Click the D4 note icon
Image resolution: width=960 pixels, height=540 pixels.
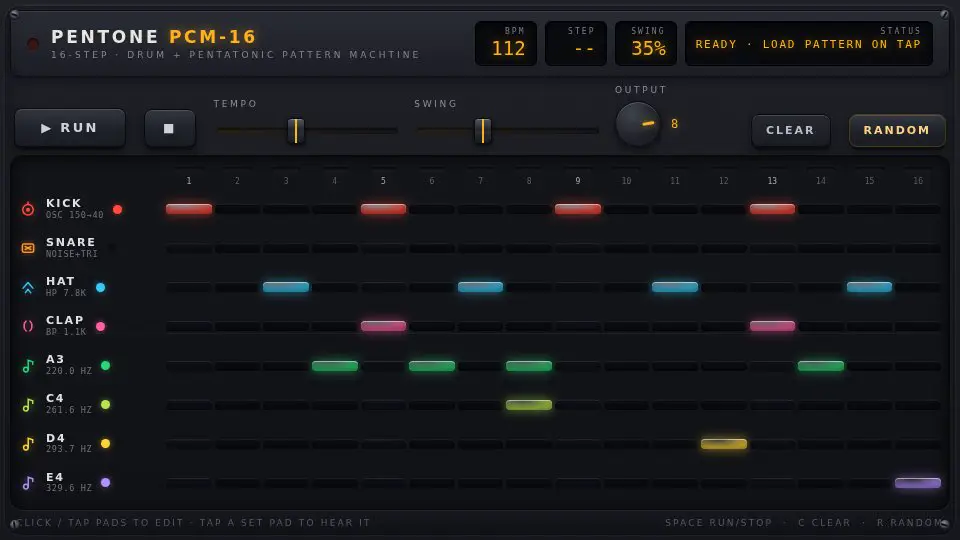28,444
